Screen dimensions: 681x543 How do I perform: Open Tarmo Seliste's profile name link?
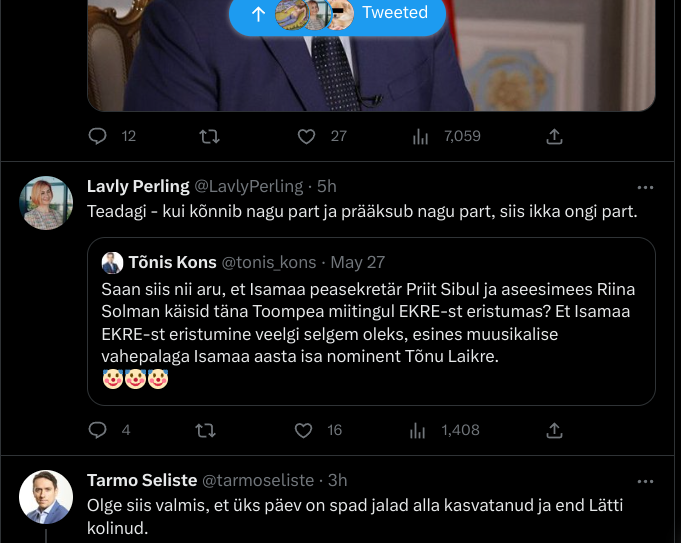[140, 480]
